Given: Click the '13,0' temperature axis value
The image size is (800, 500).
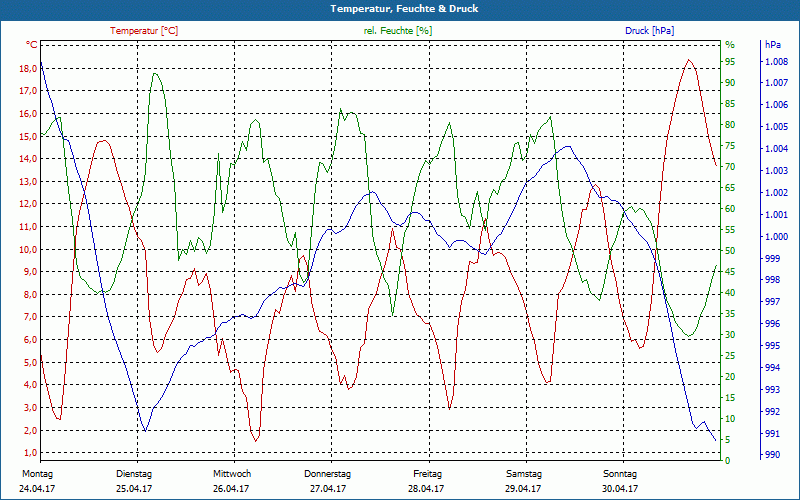Looking at the screenshot, I should (x=28, y=181).
